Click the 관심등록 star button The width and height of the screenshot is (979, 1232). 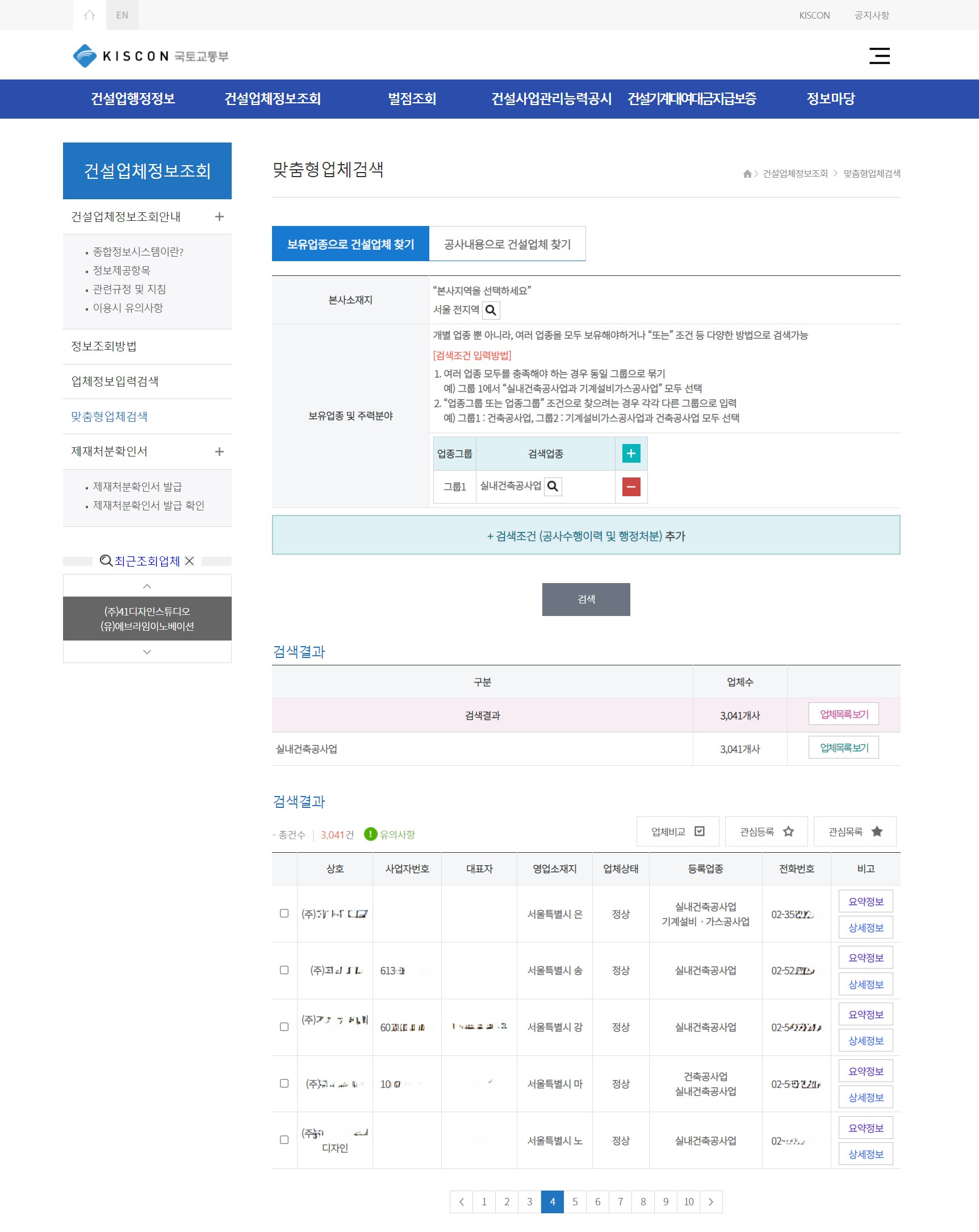pos(766,831)
